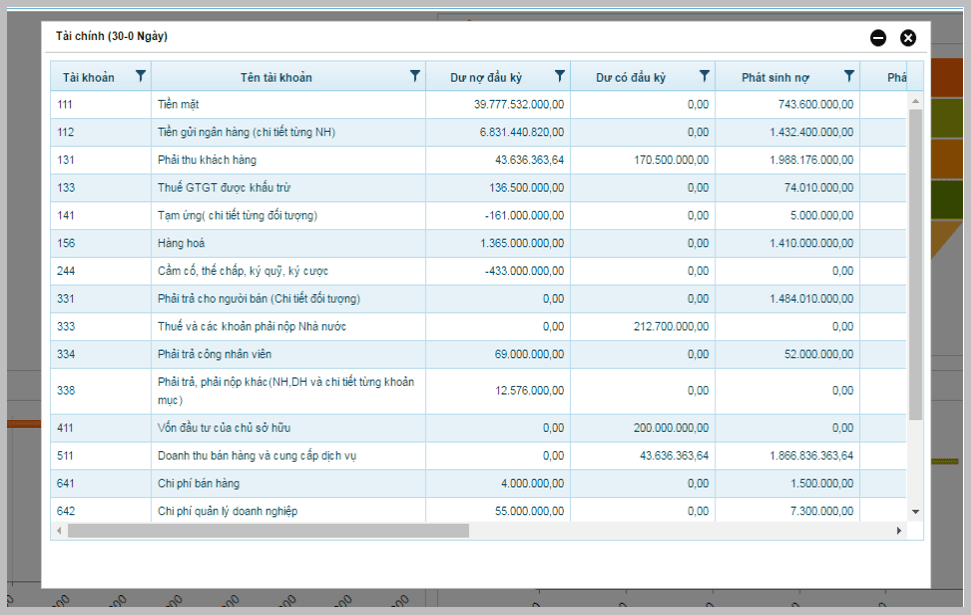Image resolution: width=971 pixels, height=615 pixels.
Task: Select the Hàng hoá account row
Action: click(479, 243)
